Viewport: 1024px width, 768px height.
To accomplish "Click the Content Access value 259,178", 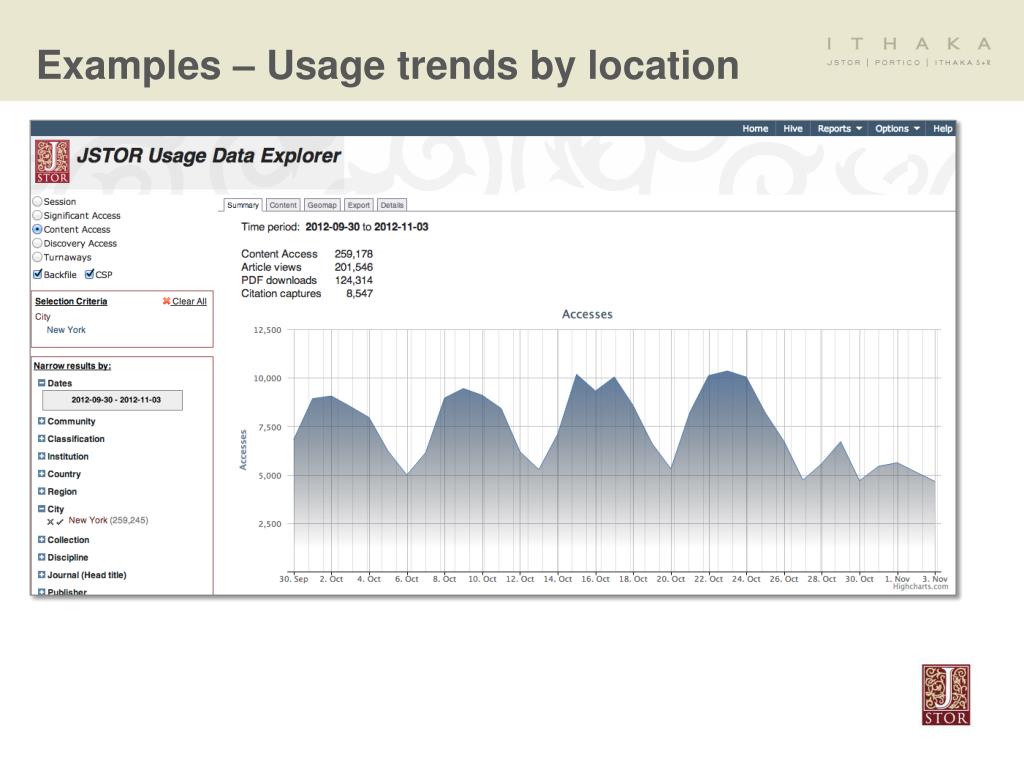I will click(x=353, y=253).
